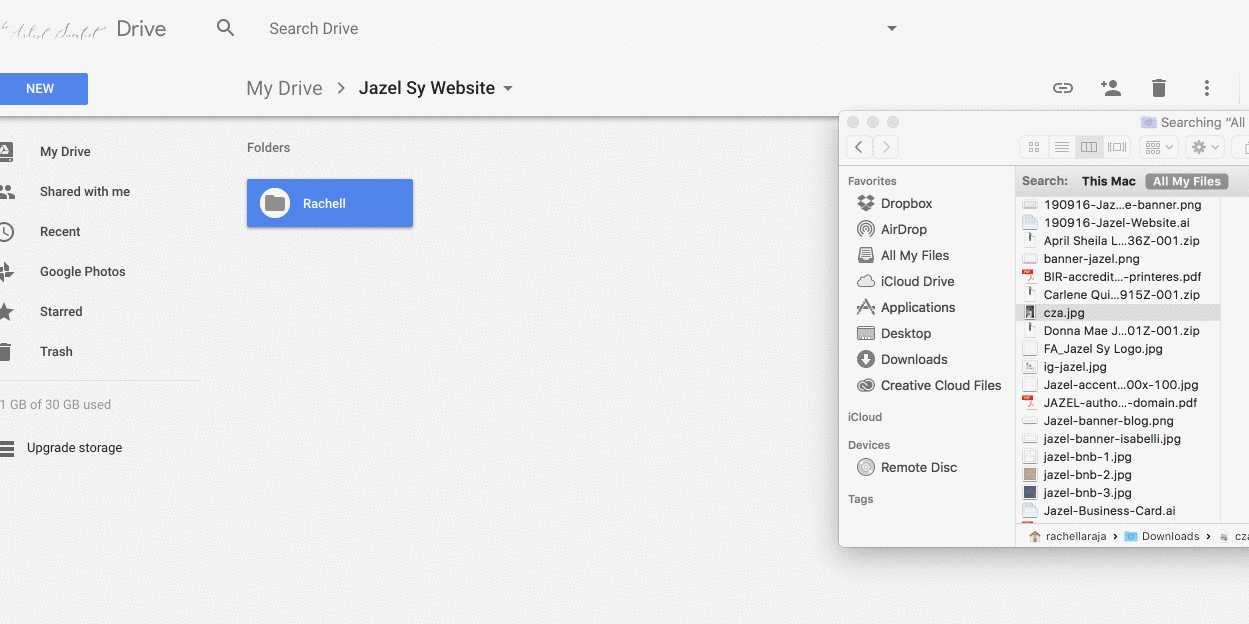
Task: Click iCloud Drive cloud icon in Finder
Action: [x=866, y=281]
